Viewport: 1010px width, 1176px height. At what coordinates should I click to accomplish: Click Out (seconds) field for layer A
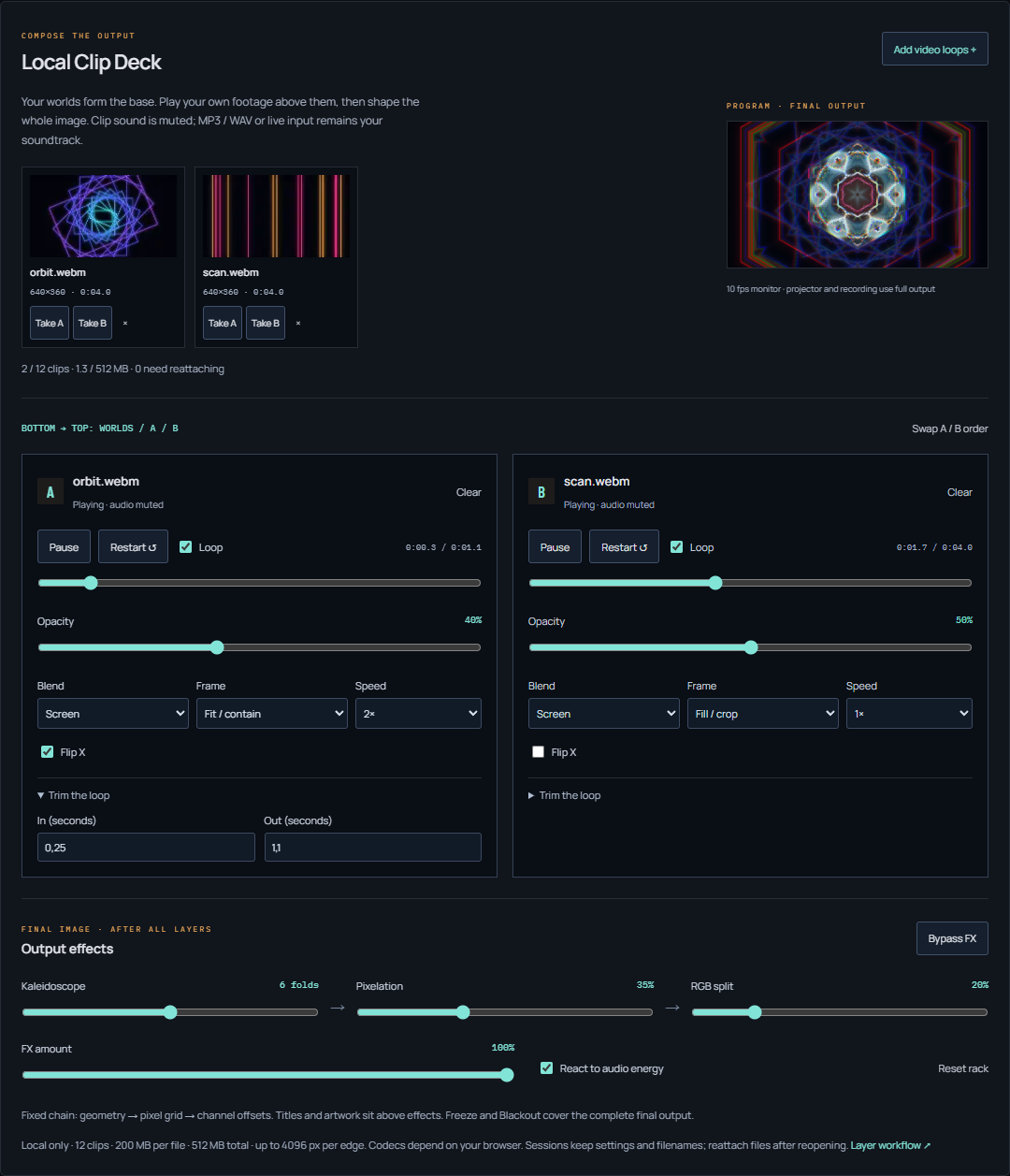tap(373, 848)
